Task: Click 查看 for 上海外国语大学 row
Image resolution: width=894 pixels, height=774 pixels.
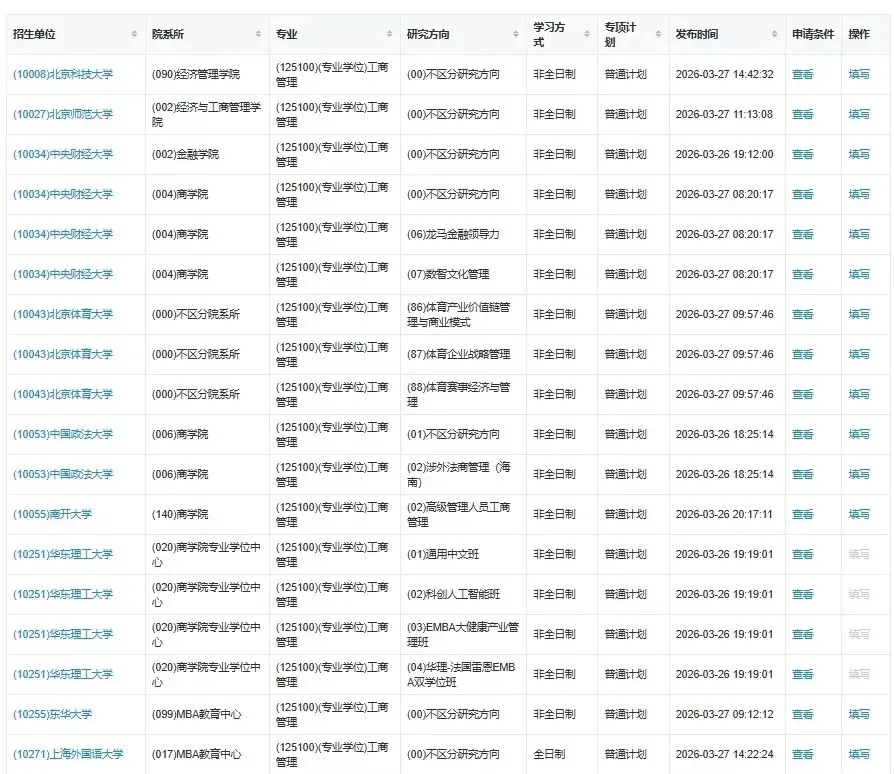Action: 802,754
